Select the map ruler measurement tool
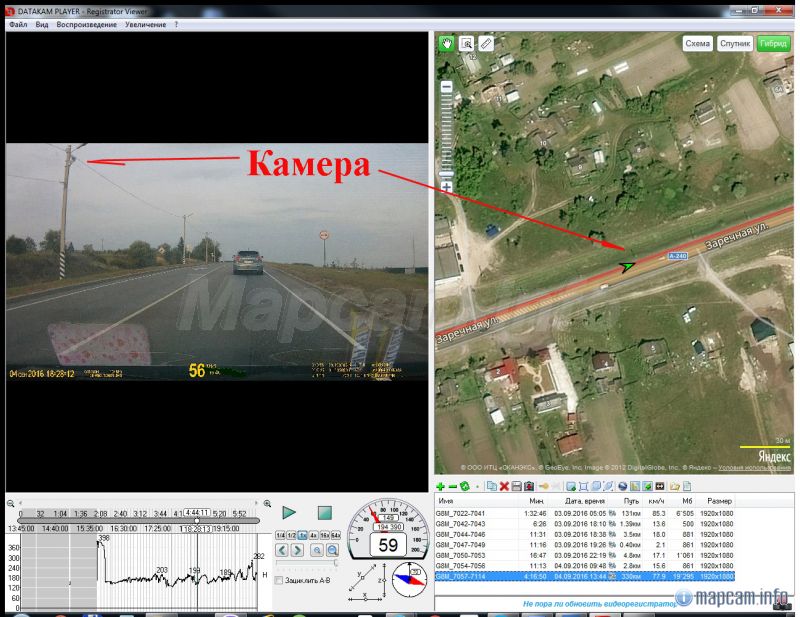The width and height of the screenshot is (800, 617). tap(486, 43)
